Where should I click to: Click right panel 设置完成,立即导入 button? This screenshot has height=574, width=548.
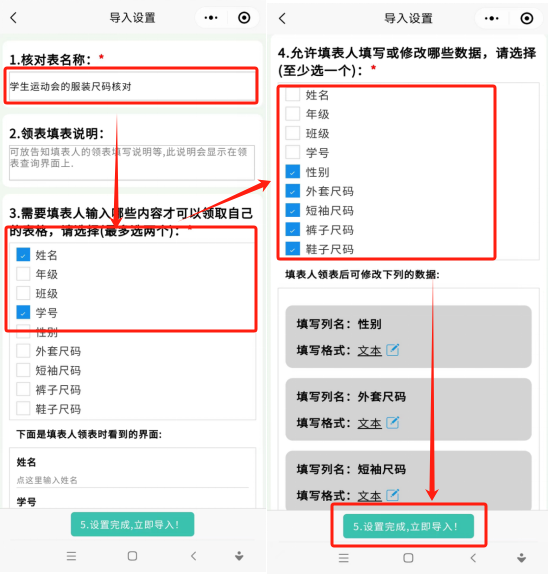(x=408, y=526)
